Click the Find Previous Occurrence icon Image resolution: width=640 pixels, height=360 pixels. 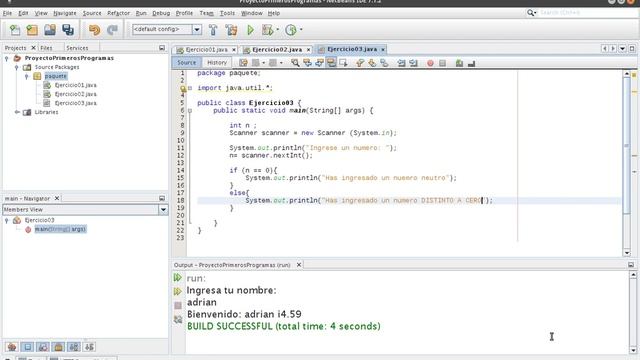point(307,63)
